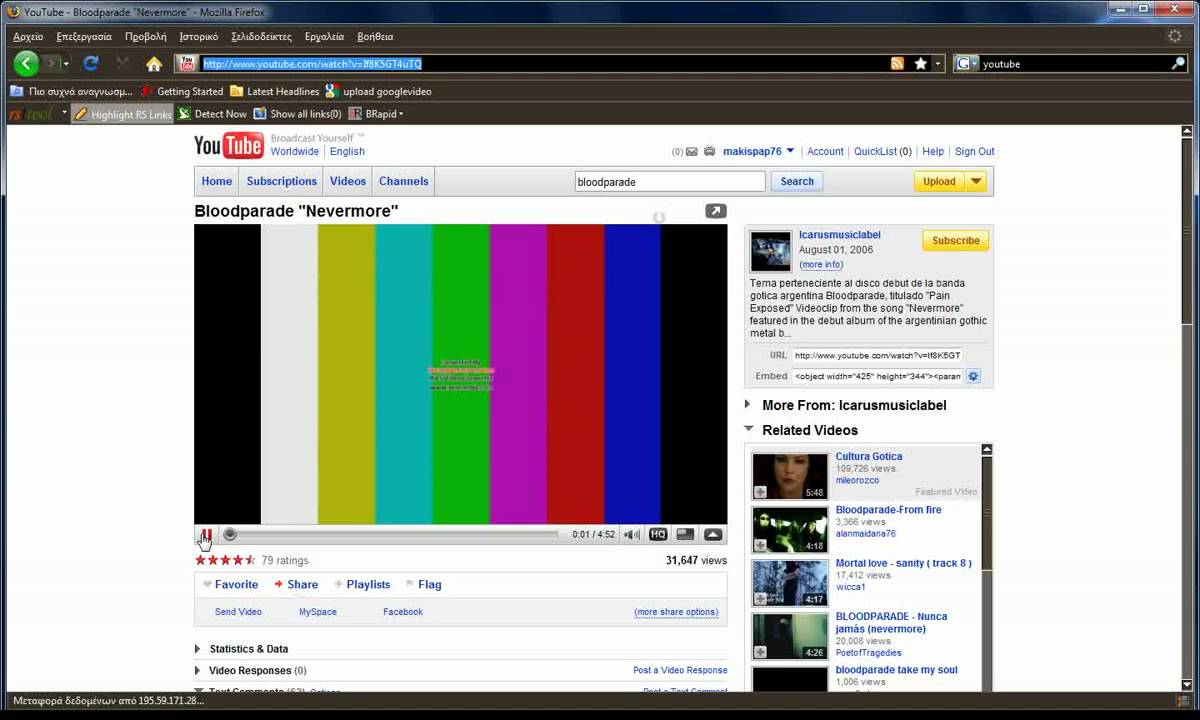Click the Stop loading X icon

click(122, 63)
